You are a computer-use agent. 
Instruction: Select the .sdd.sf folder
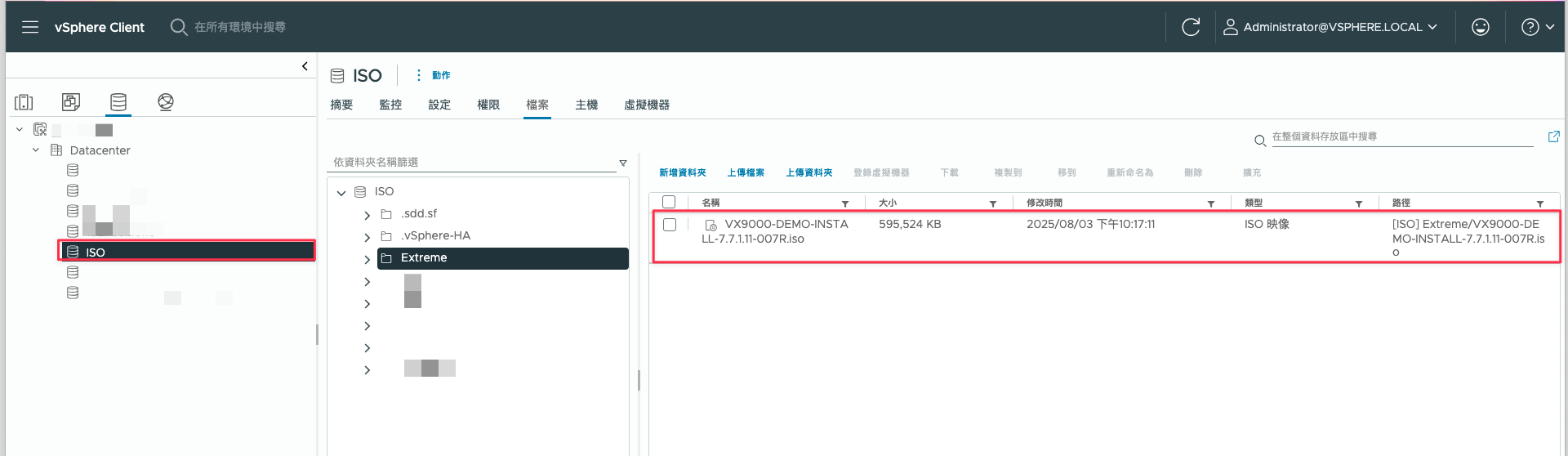point(419,213)
